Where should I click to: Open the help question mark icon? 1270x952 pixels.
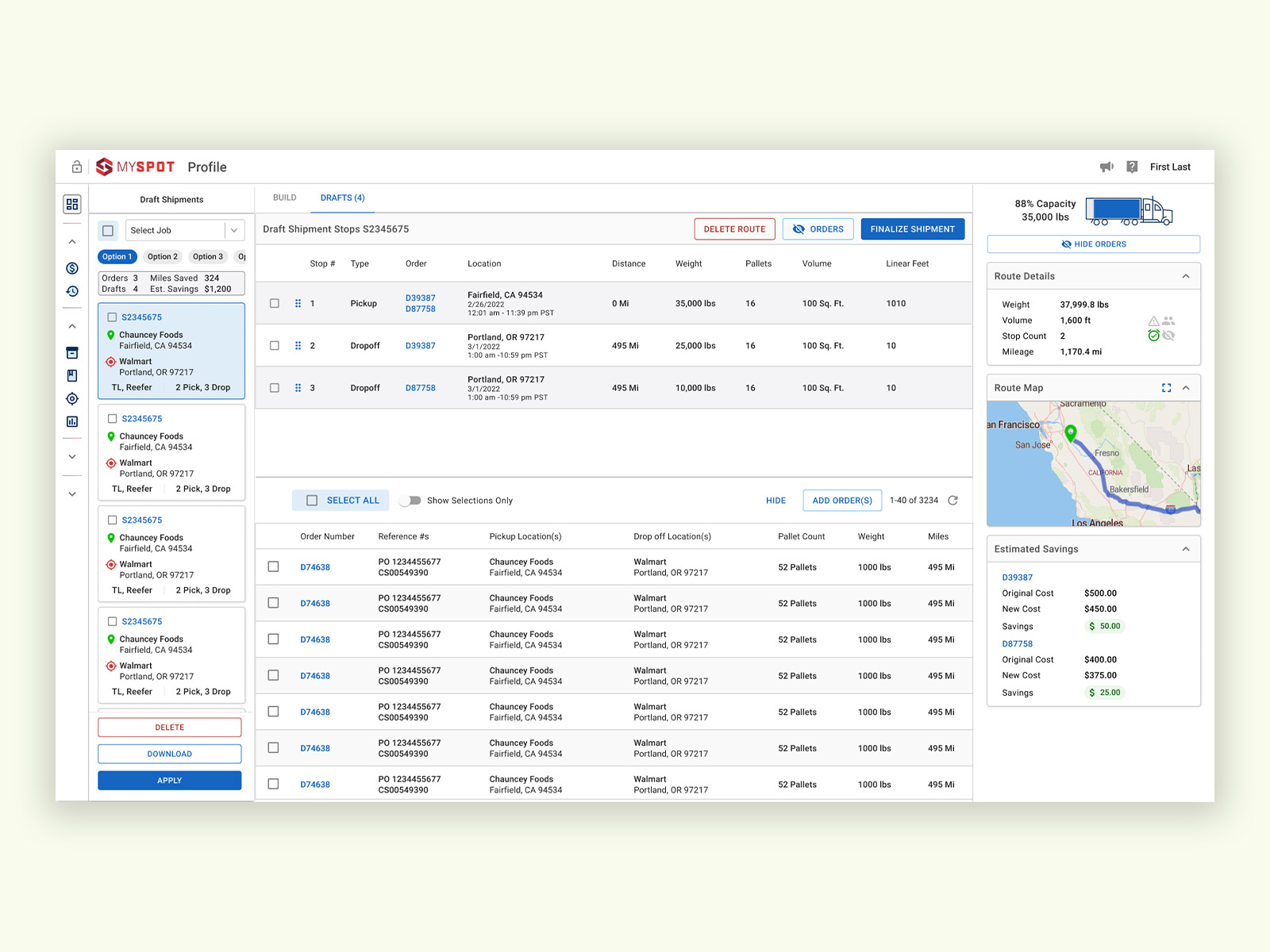(x=1132, y=167)
